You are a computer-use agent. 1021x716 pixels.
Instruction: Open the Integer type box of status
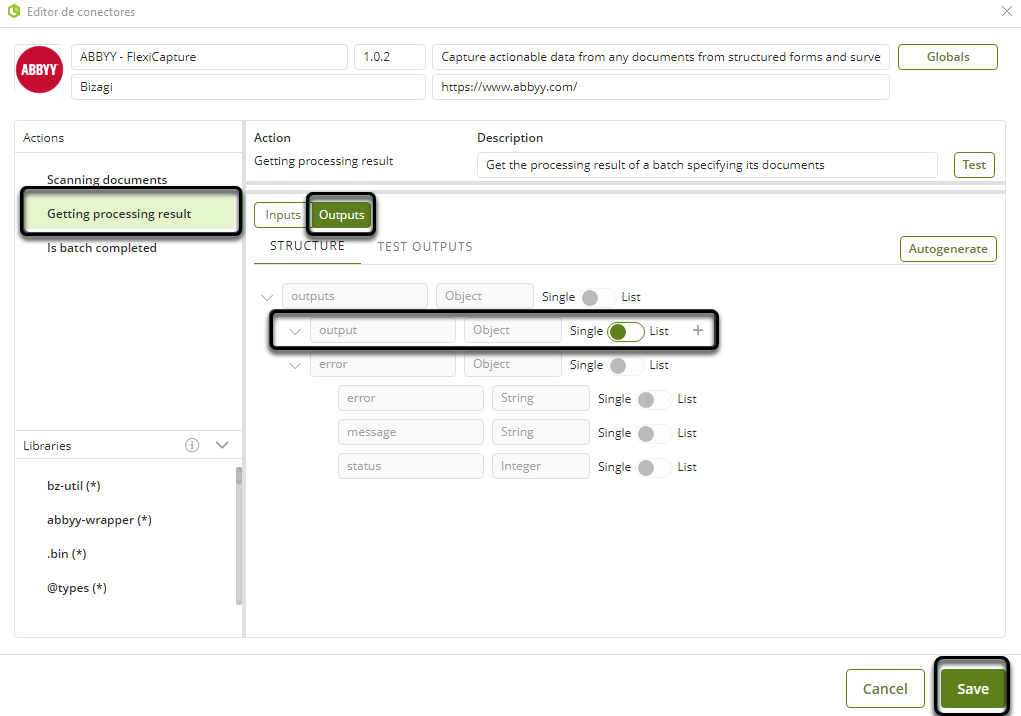(x=540, y=466)
